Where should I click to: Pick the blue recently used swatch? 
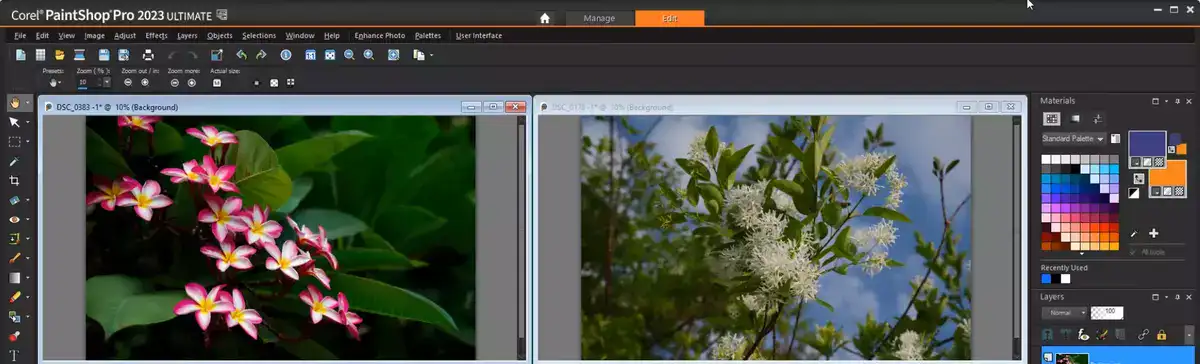[x=1046, y=279]
